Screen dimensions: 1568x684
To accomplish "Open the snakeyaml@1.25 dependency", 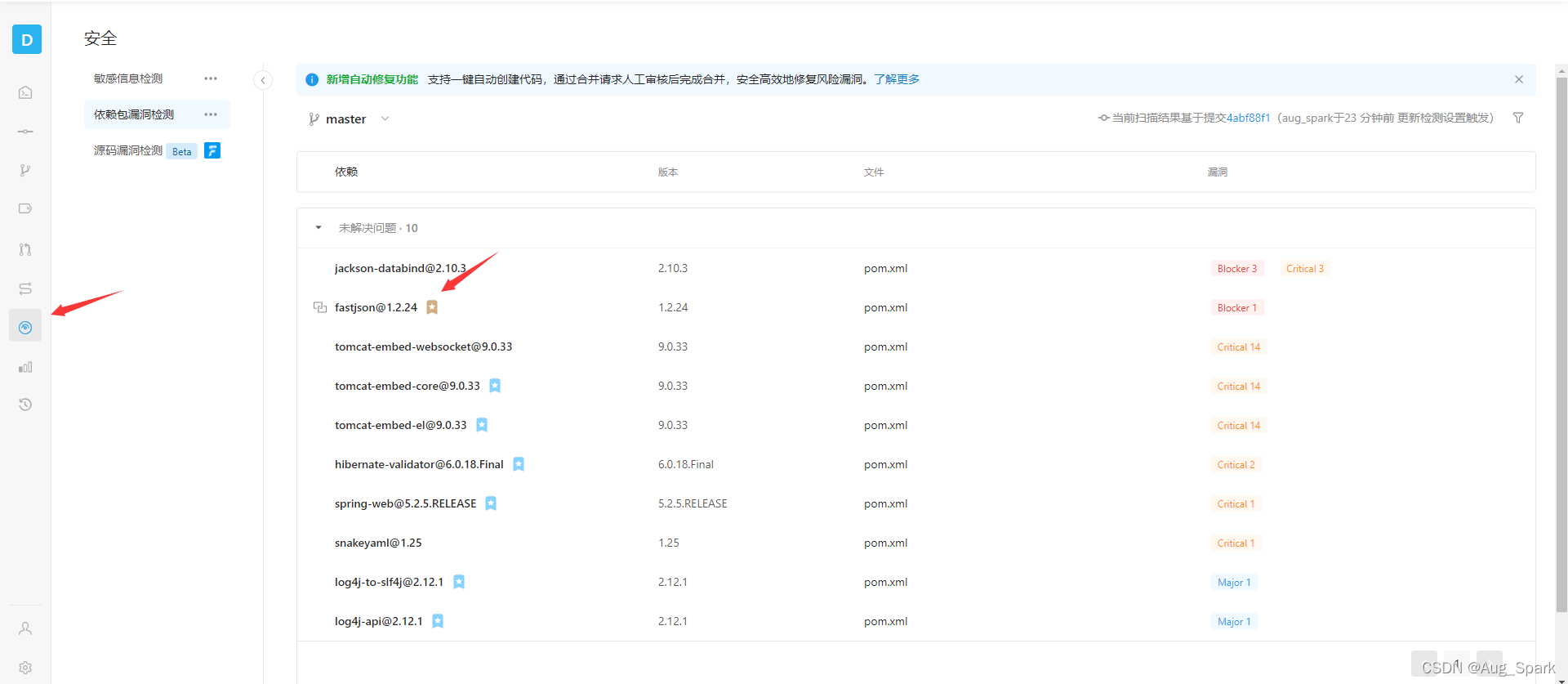I will tap(378, 543).
